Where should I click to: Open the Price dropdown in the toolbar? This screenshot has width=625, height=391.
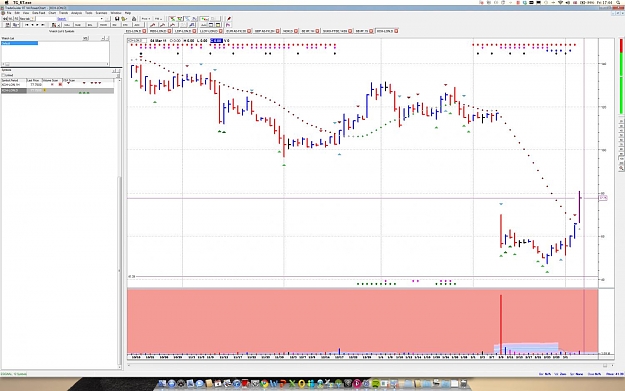pos(145,19)
